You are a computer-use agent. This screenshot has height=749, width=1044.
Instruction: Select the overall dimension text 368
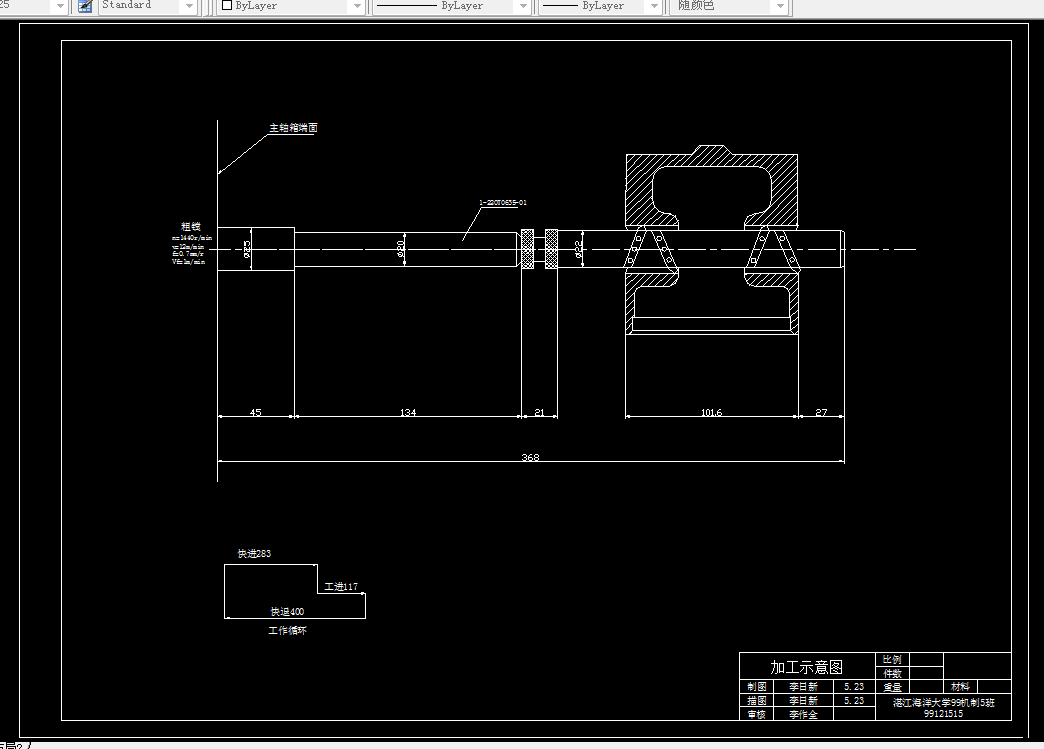point(530,457)
